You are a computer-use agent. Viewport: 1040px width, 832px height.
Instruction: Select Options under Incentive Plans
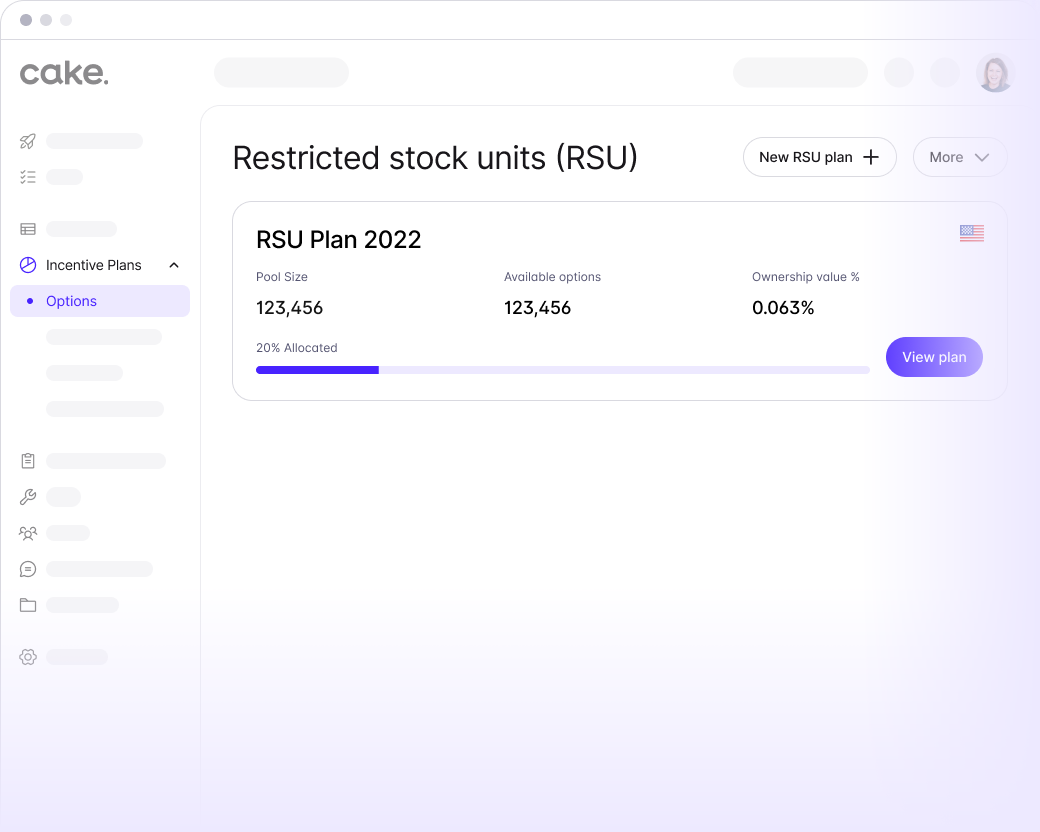(70, 301)
